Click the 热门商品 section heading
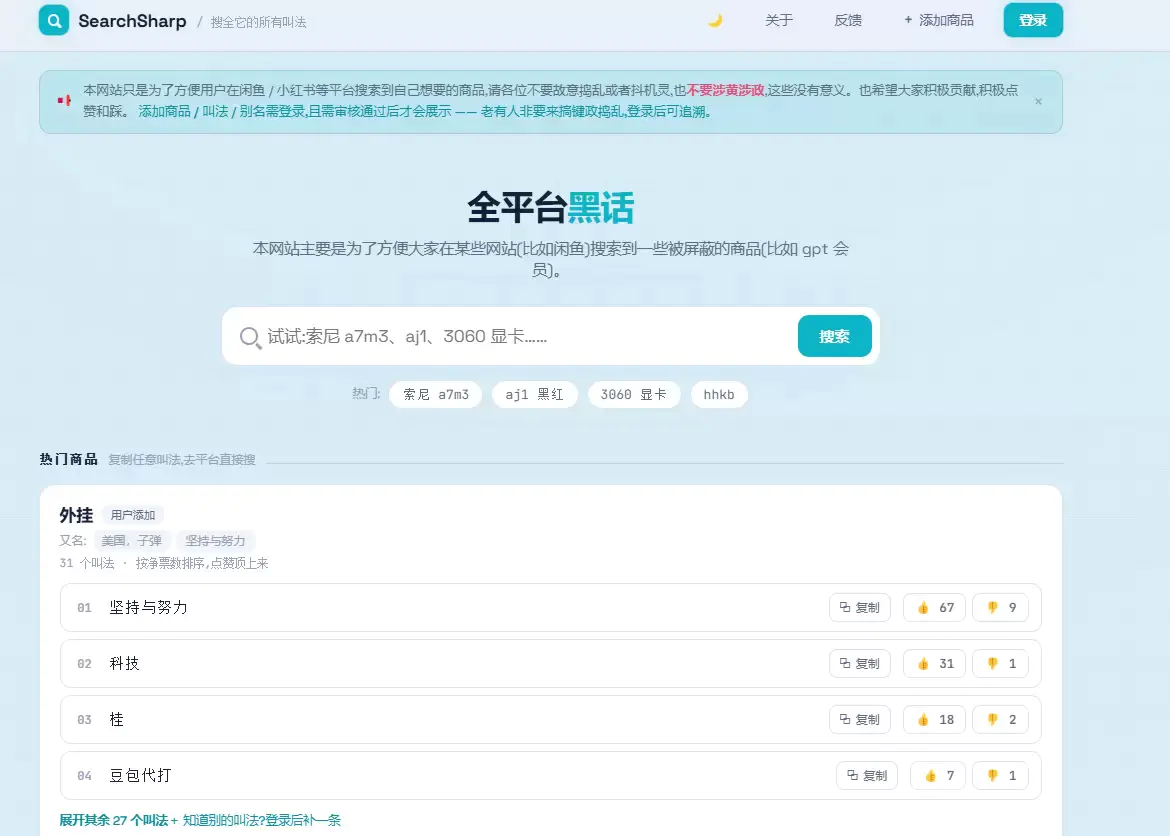1170x836 pixels. point(69,459)
